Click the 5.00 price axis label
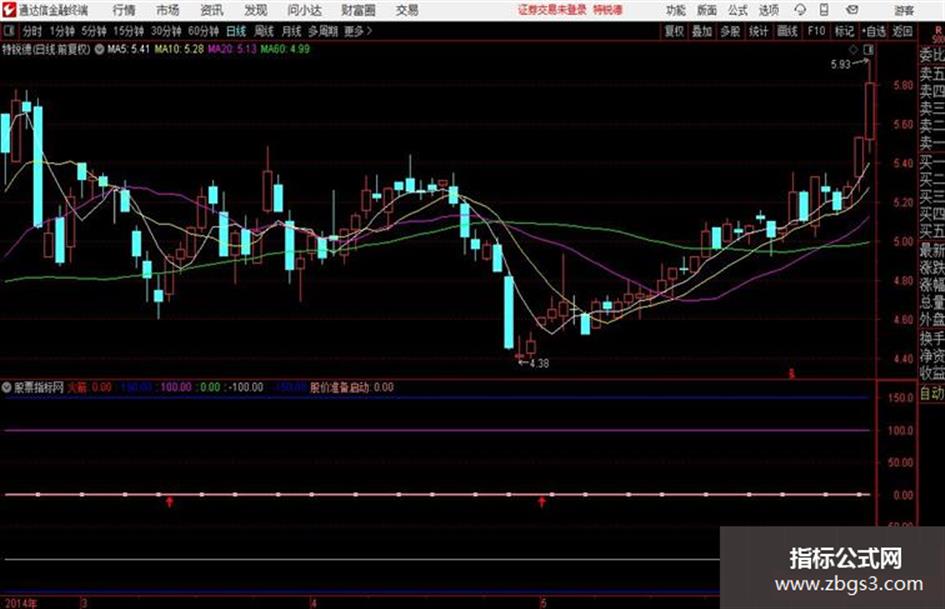The width and height of the screenshot is (945, 609). (903, 241)
